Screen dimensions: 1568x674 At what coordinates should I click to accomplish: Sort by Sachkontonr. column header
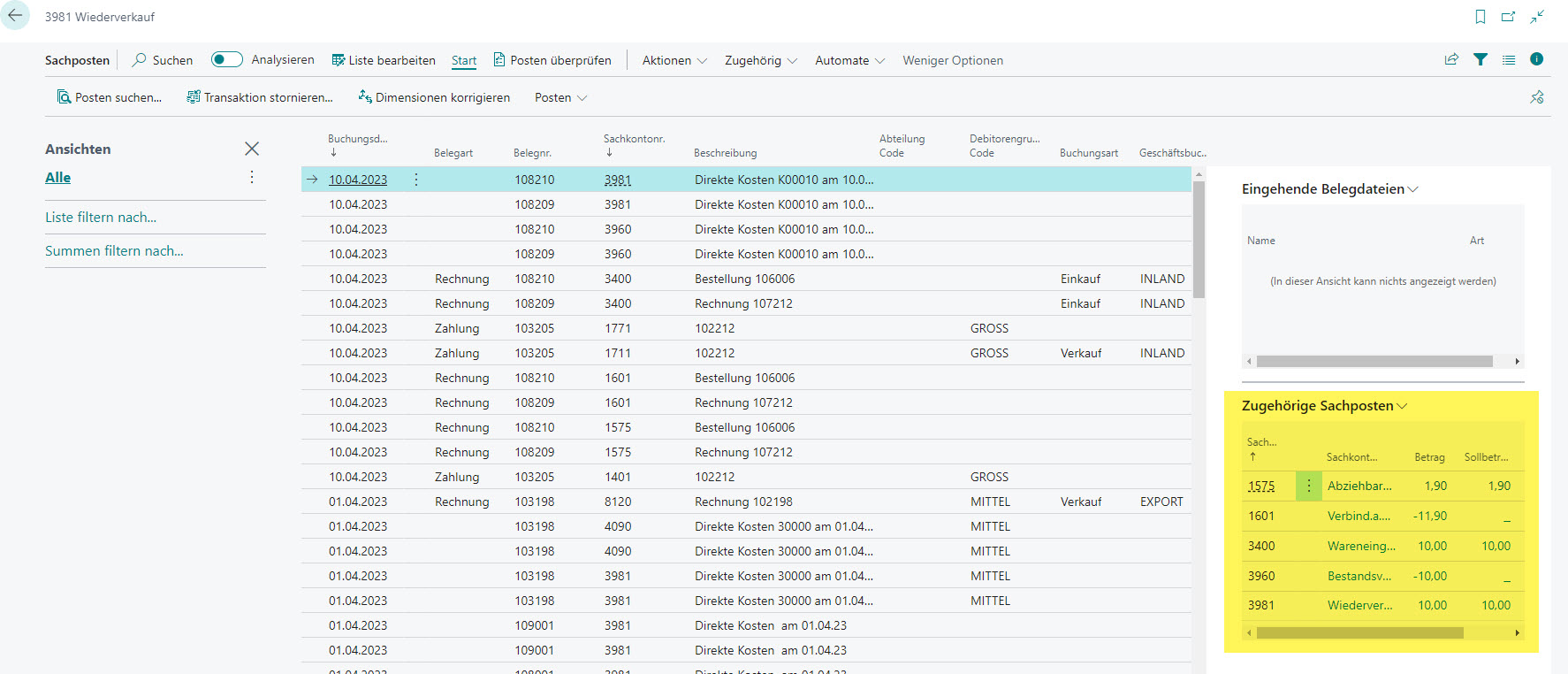tap(634, 145)
